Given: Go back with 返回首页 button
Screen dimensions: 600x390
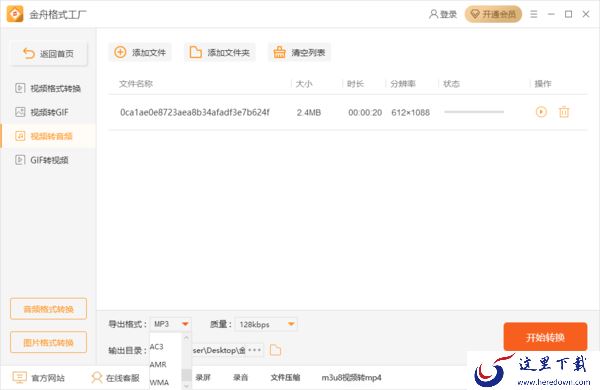Looking at the screenshot, I should pyautogui.click(x=49, y=54).
